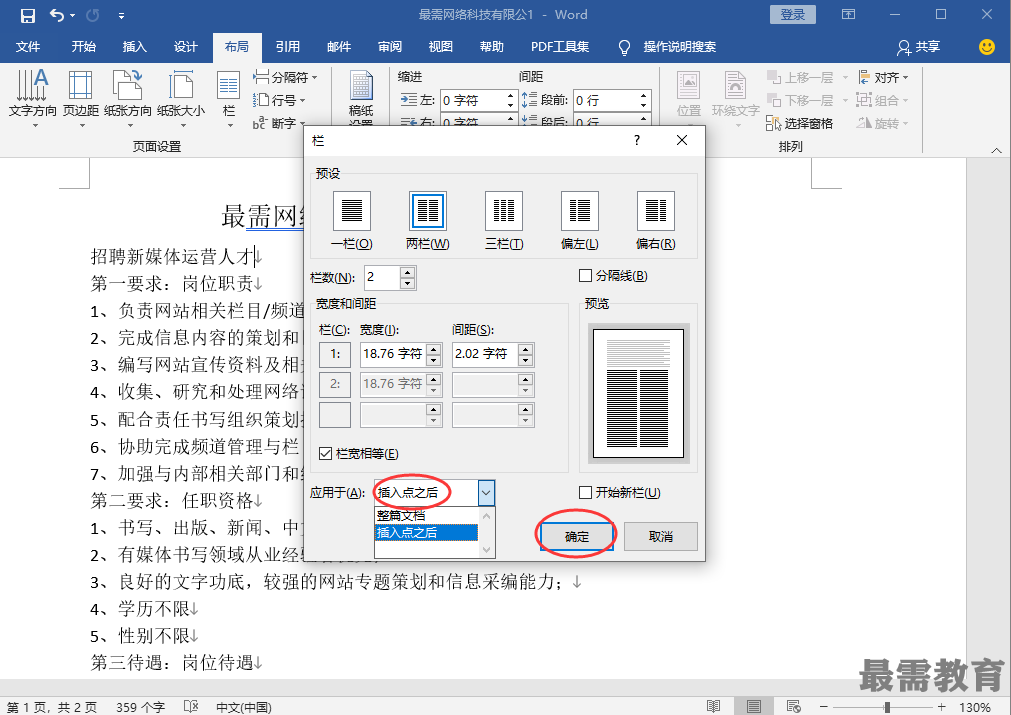Click the Breaks (分隔符) button
1011x715 pixels.
pos(285,77)
